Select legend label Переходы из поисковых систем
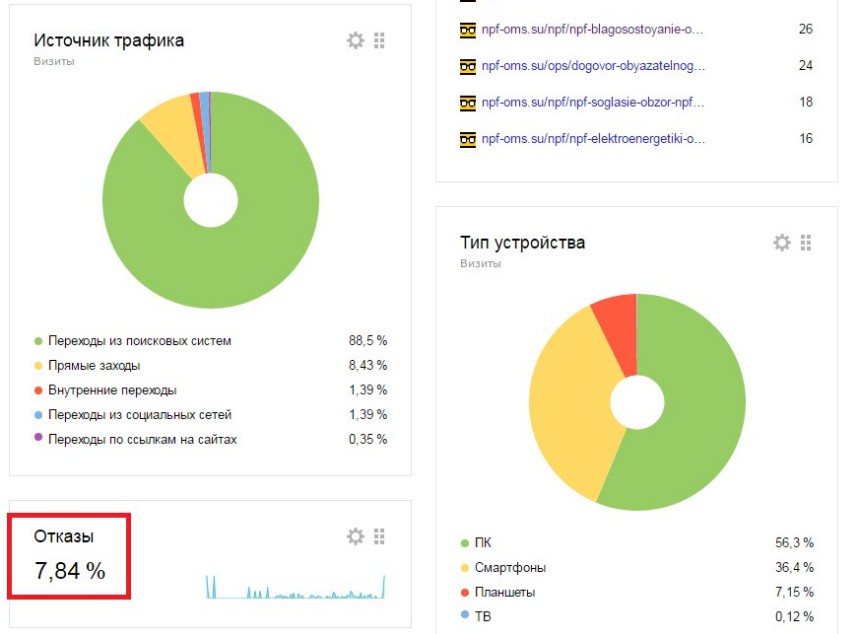Image resolution: width=857 pixels, height=634 pixels. coord(140,341)
